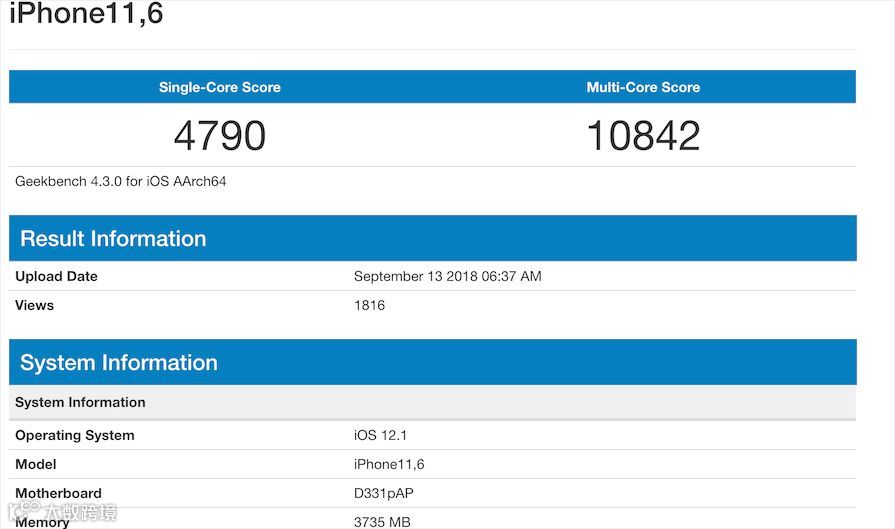Click the iPhone11,6 page title
Image resolution: width=895 pixels, height=529 pixels.
click(x=86, y=13)
